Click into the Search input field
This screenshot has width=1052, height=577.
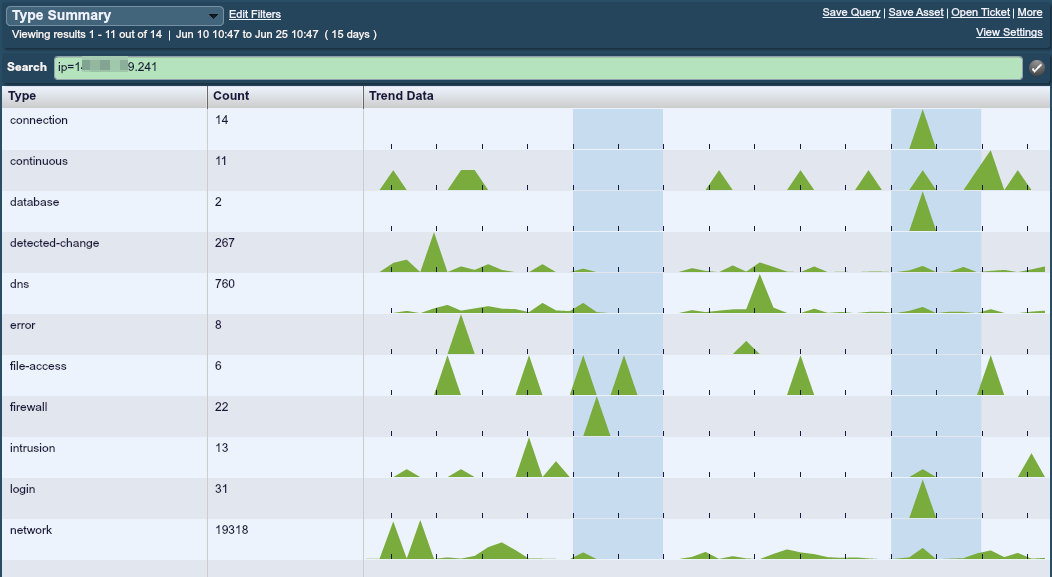pos(538,67)
